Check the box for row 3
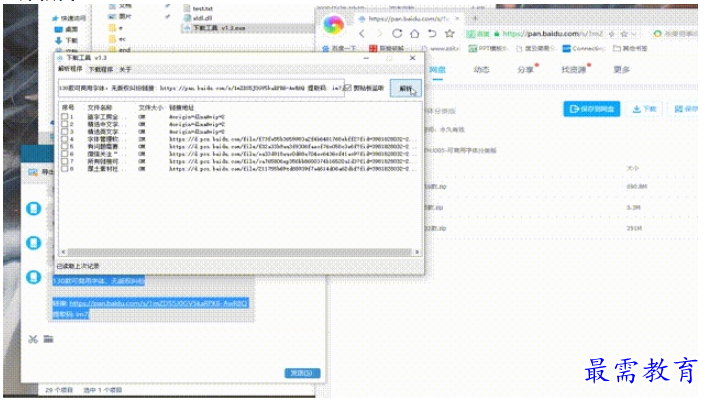706x402 pixels. tap(65, 132)
